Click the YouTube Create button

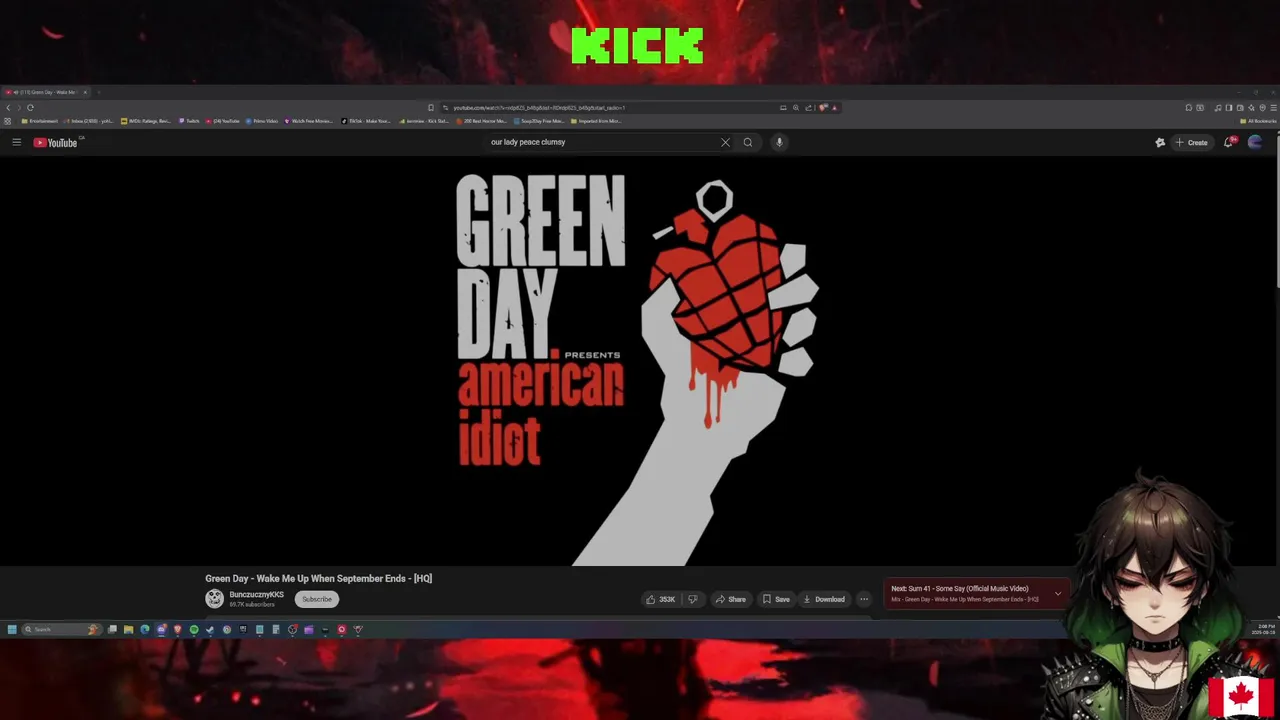point(1191,142)
